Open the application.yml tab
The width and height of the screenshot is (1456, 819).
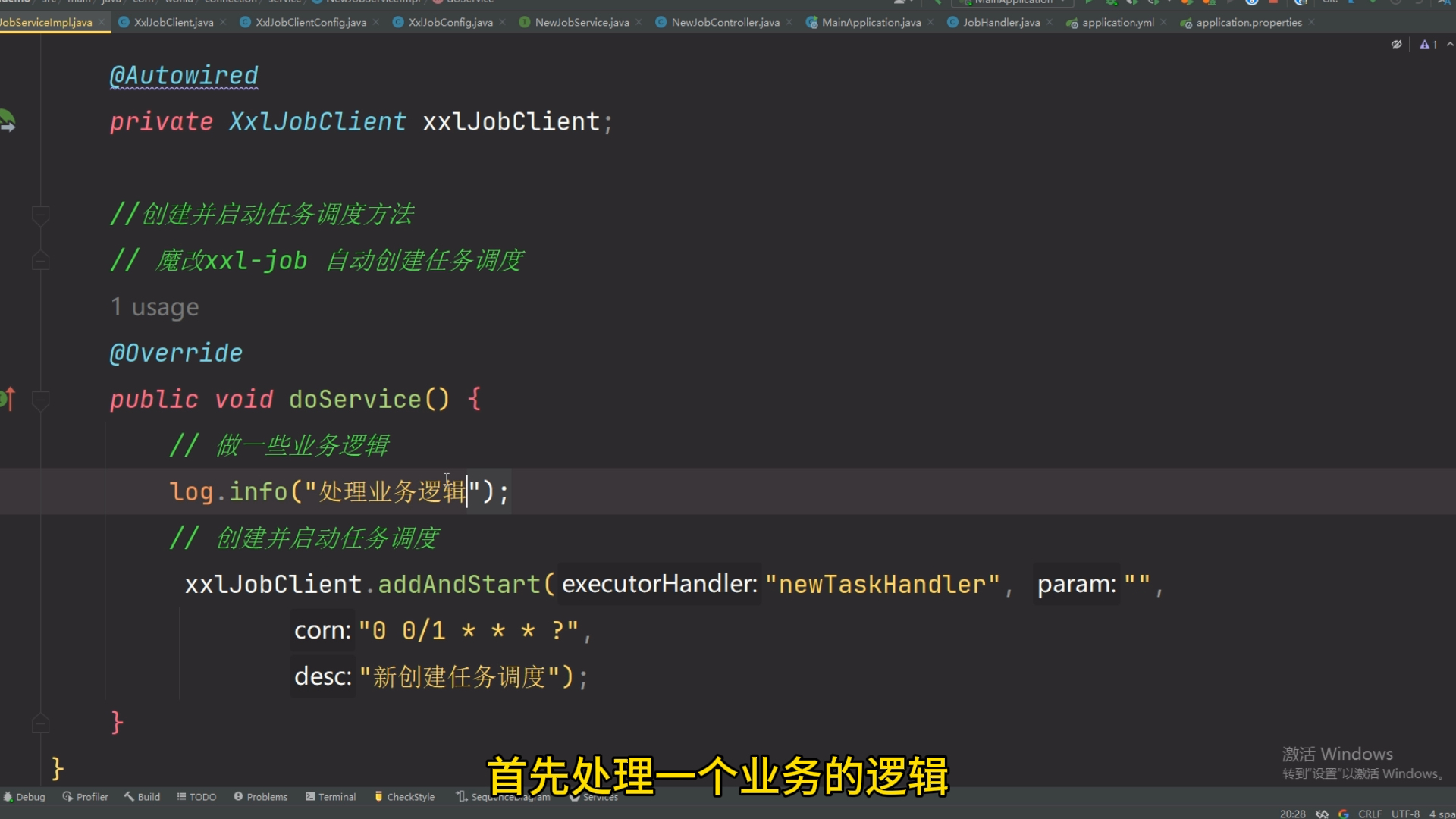click(1118, 22)
